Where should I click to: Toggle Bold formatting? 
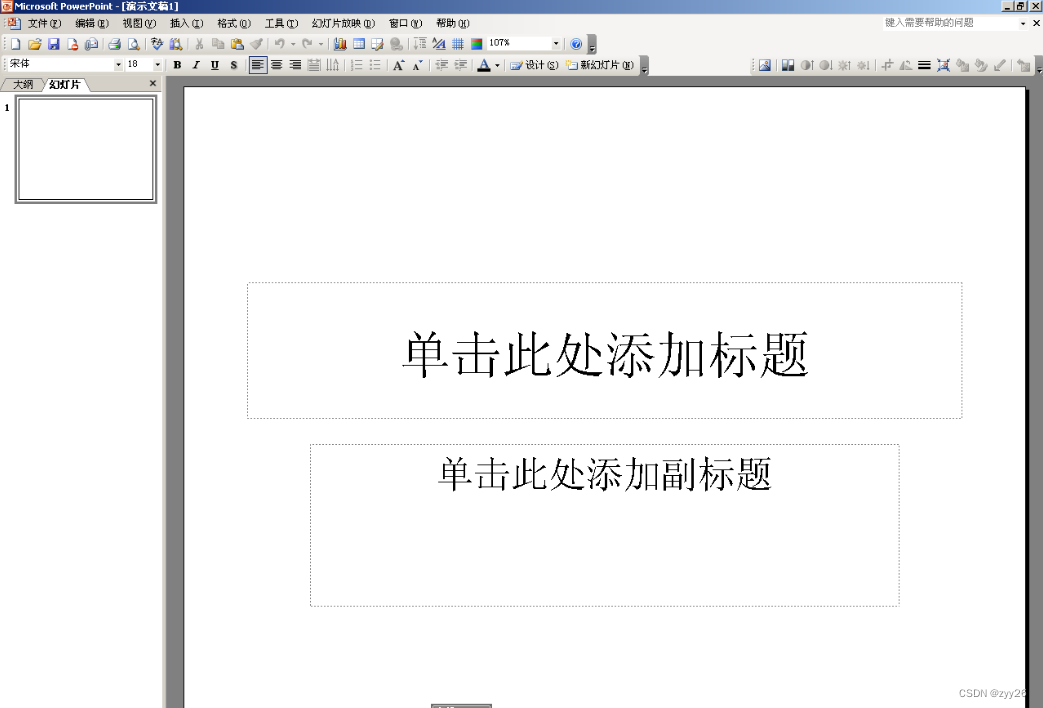pyautogui.click(x=177, y=65)
